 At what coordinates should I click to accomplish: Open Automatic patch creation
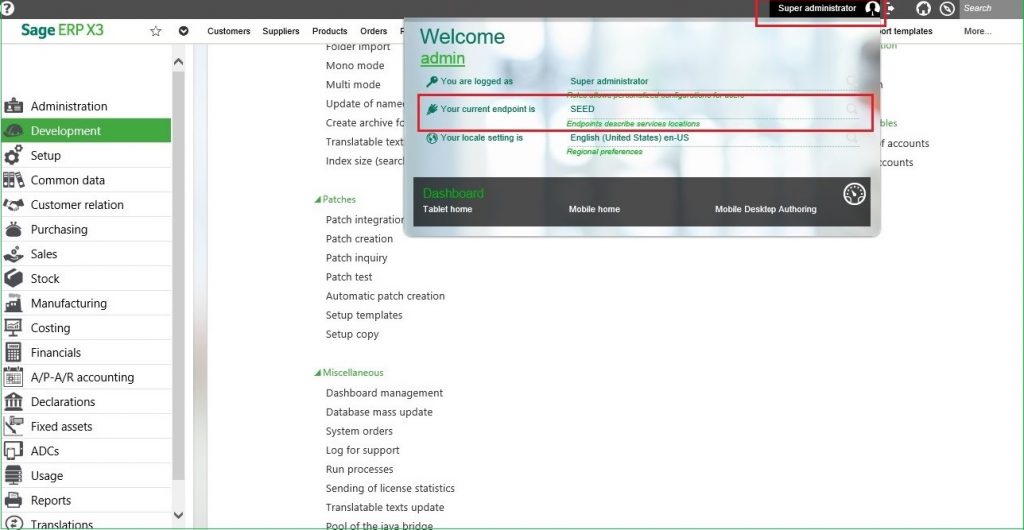pyautogui.click(x=385, y=296)
